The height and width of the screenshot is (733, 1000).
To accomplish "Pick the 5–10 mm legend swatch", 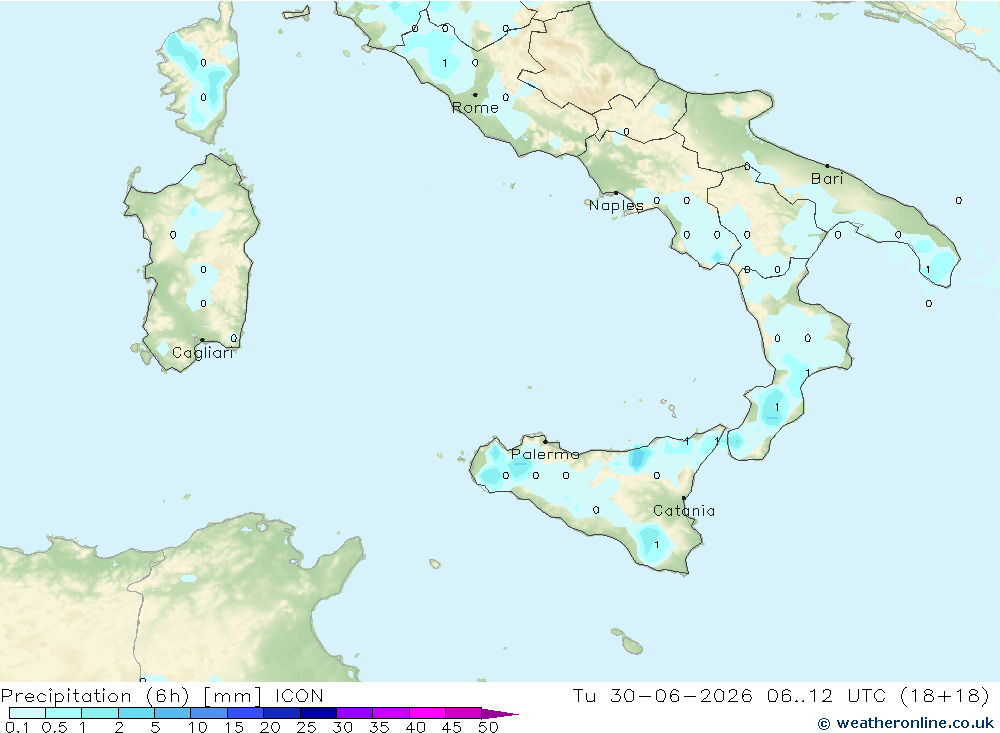I will (173, 713).
